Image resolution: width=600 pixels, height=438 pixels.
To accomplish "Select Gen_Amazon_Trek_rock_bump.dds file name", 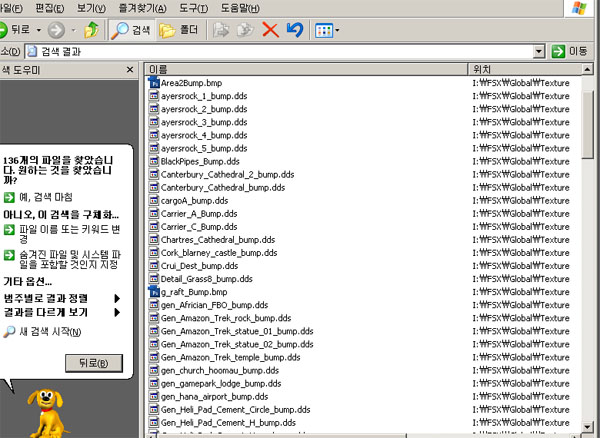I will coord(226,318).
